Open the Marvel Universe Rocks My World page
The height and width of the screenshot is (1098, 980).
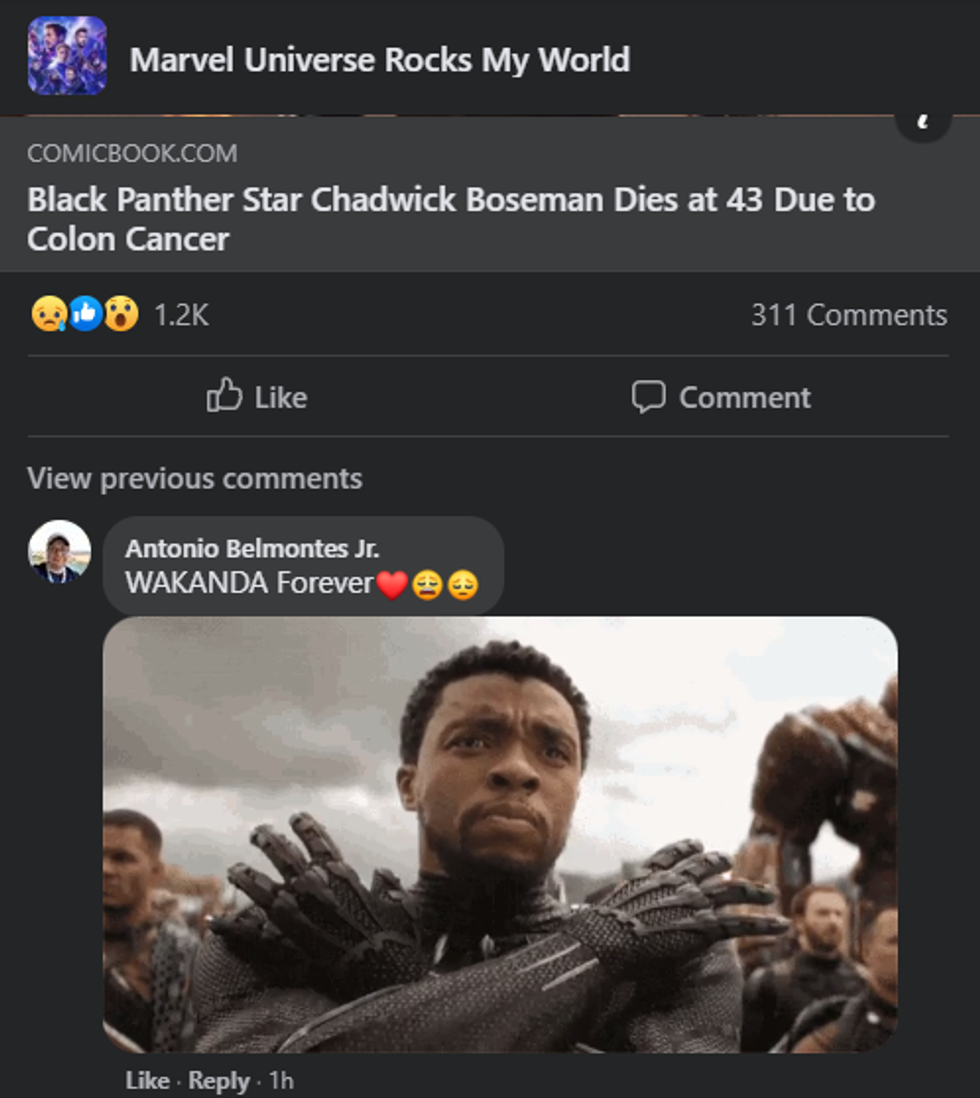[x=380, y=60]
